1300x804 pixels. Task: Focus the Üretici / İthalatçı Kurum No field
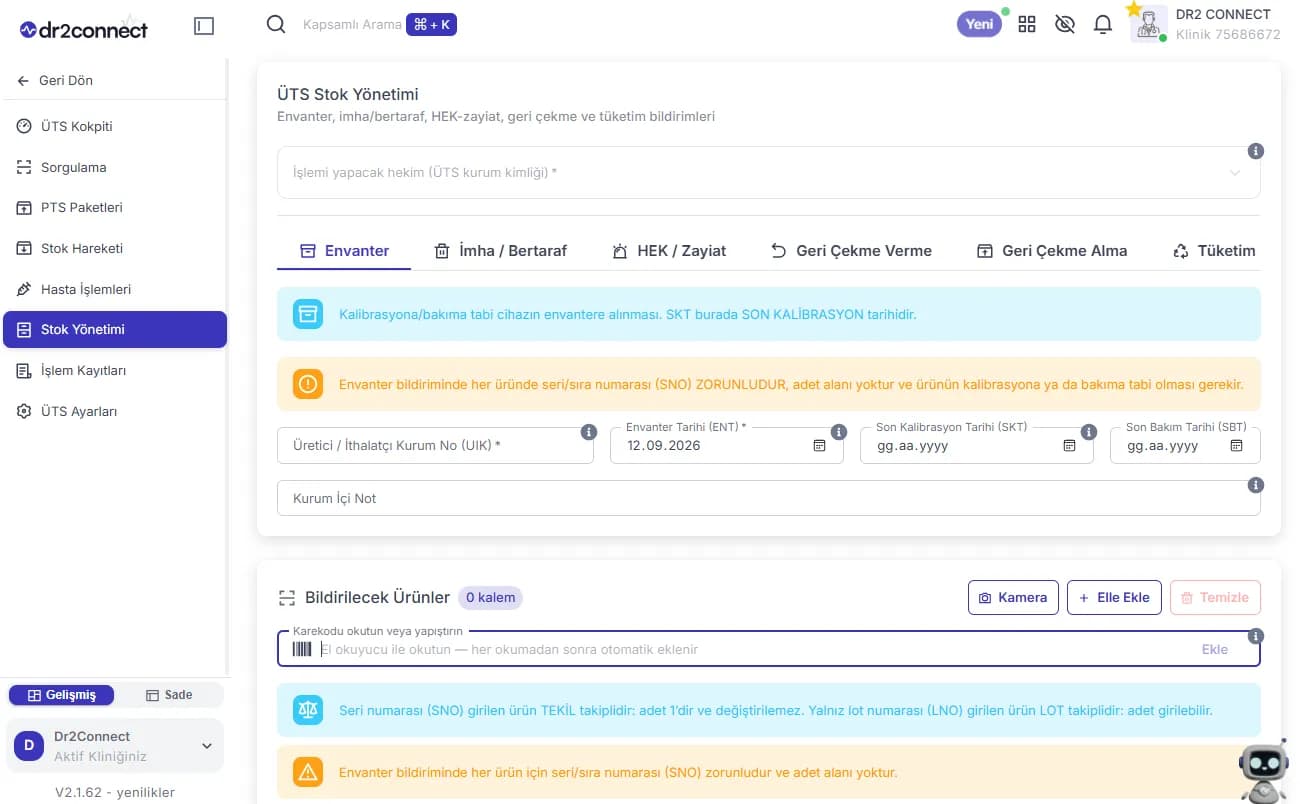pos(435,445)
